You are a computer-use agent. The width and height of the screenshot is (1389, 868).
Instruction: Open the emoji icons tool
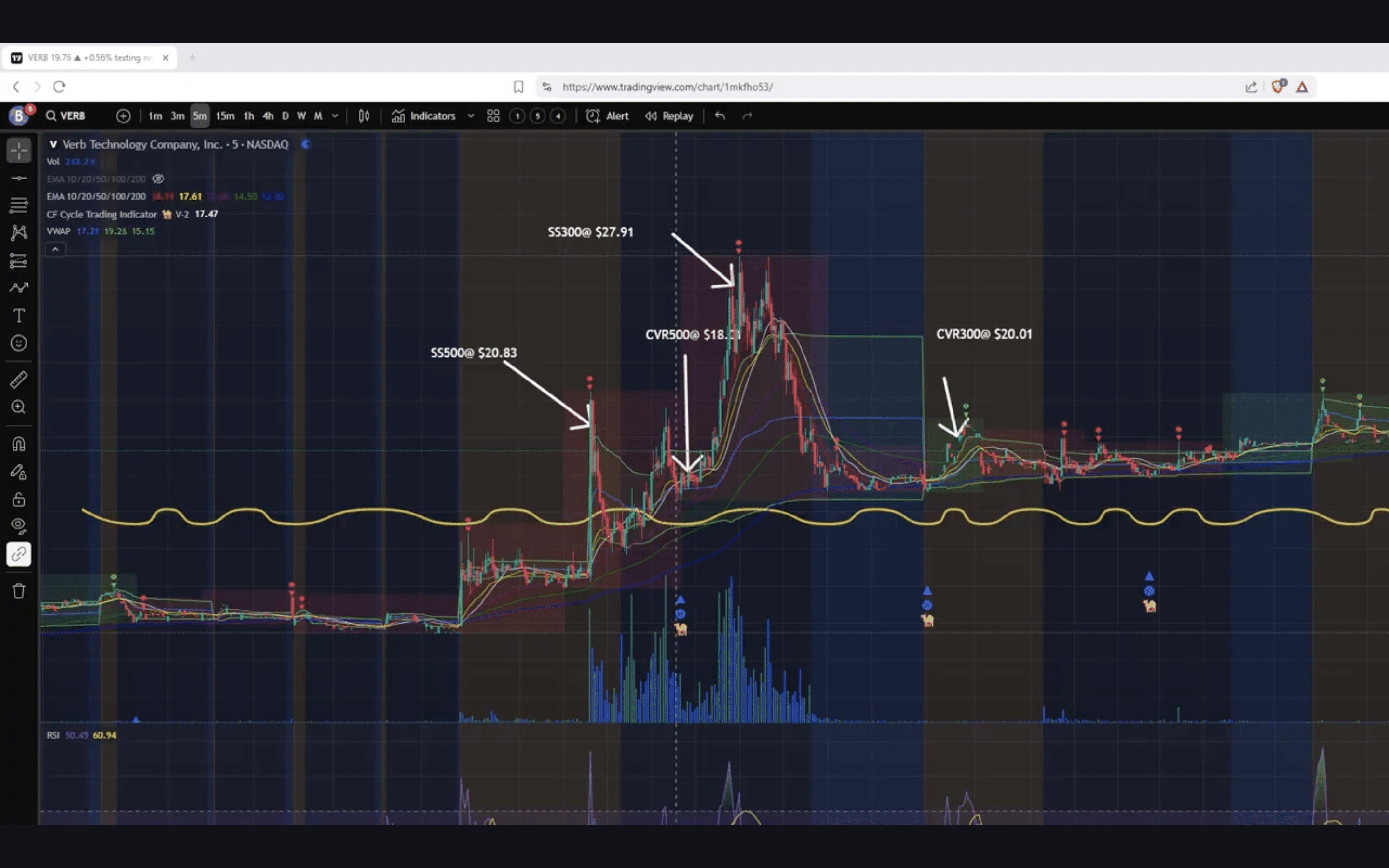19,343
